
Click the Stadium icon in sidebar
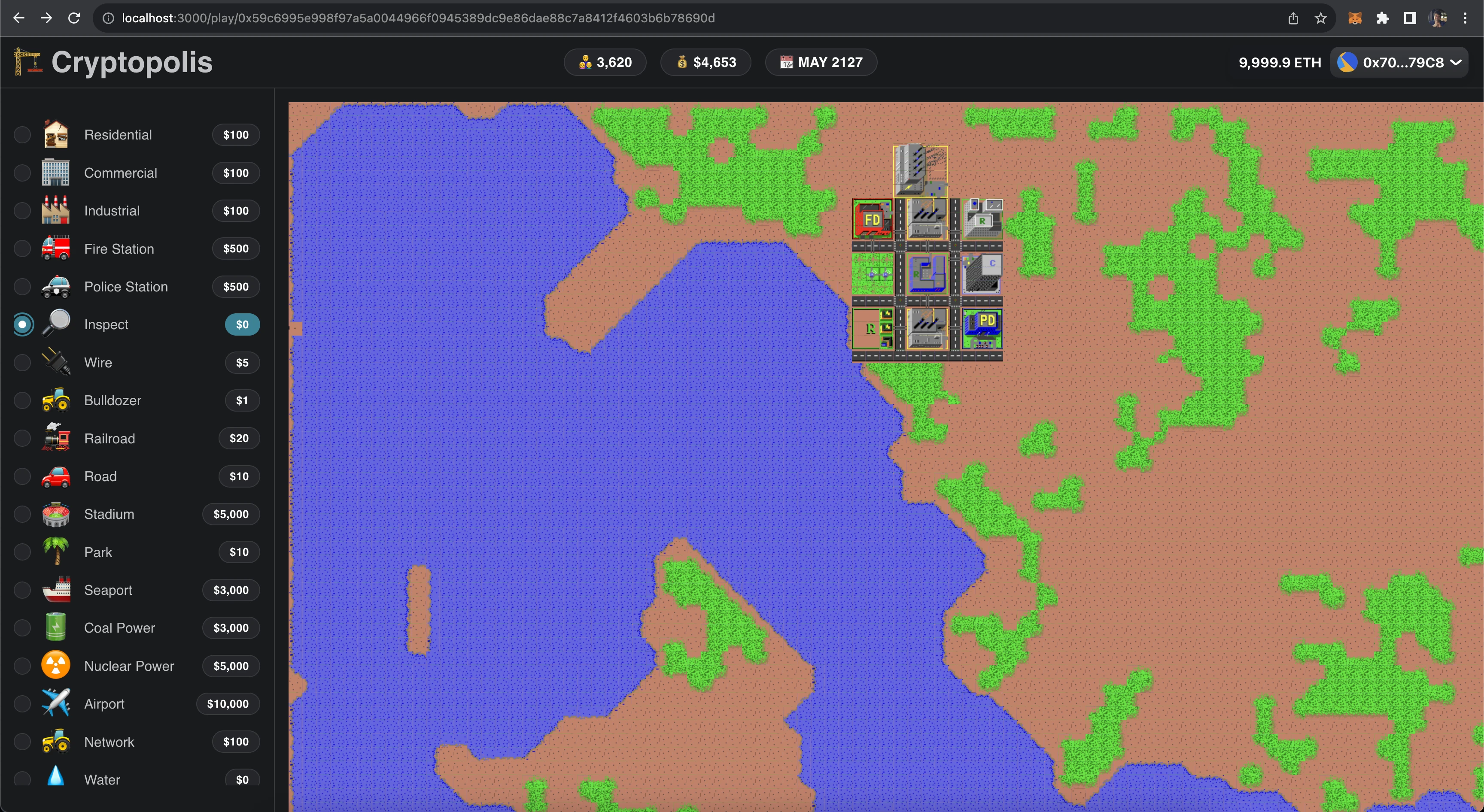(56, 514)
